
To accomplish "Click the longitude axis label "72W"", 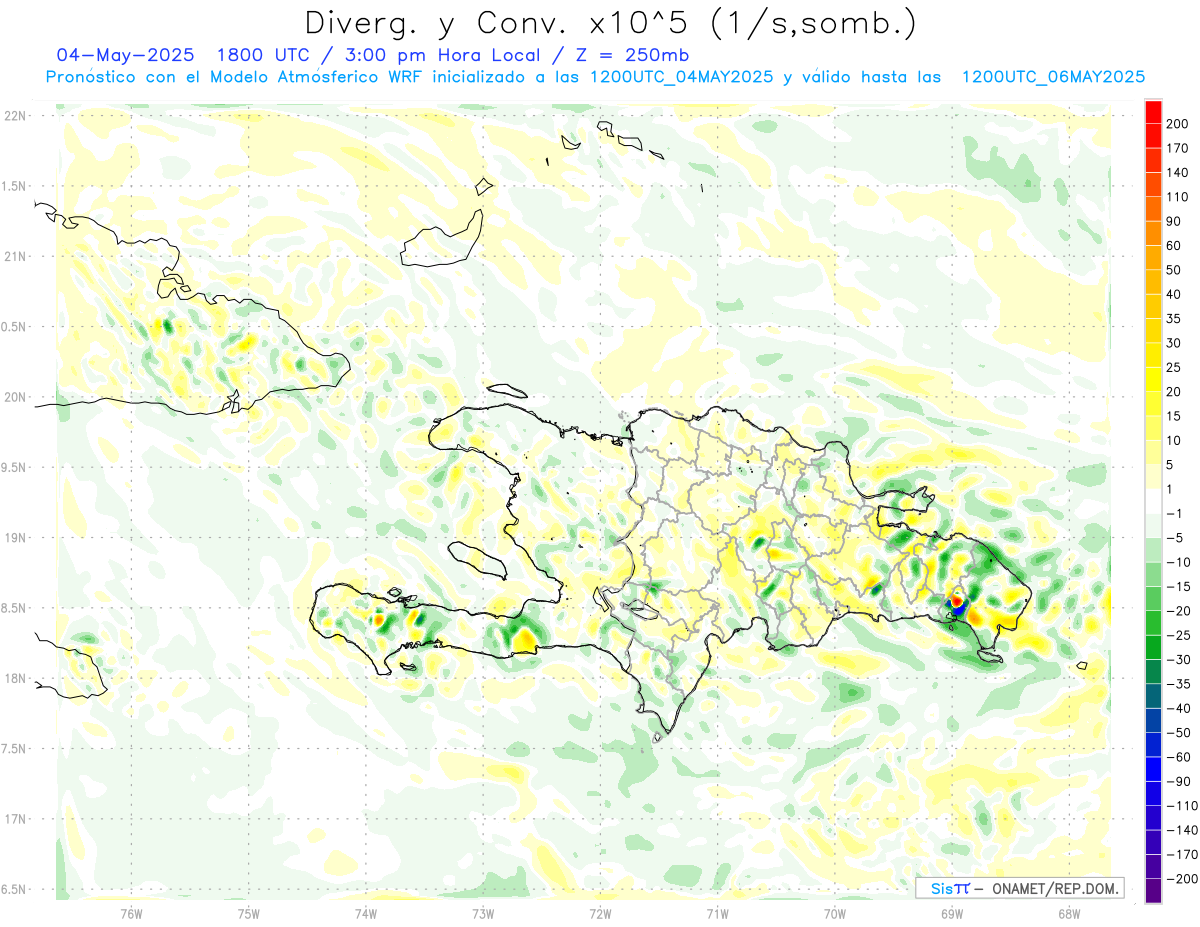I will (x=600, y=913).
